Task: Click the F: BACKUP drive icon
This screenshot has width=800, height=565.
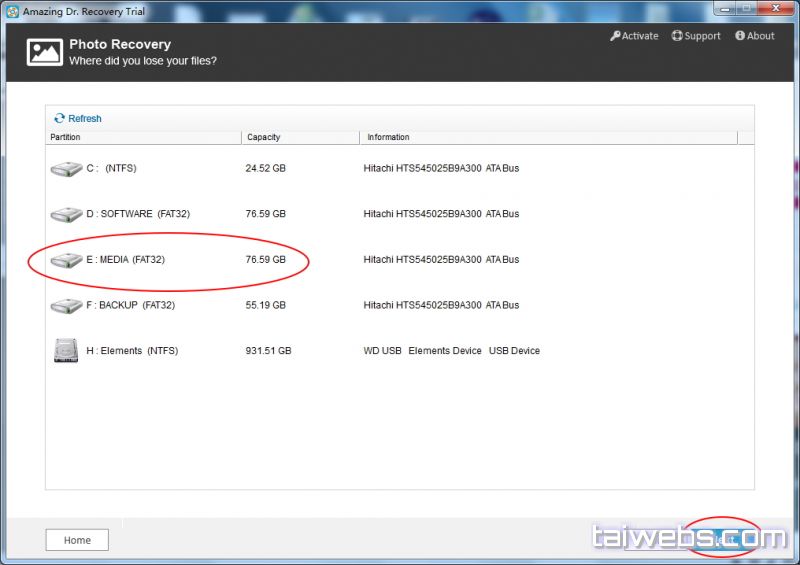Action: pos(66,306)
